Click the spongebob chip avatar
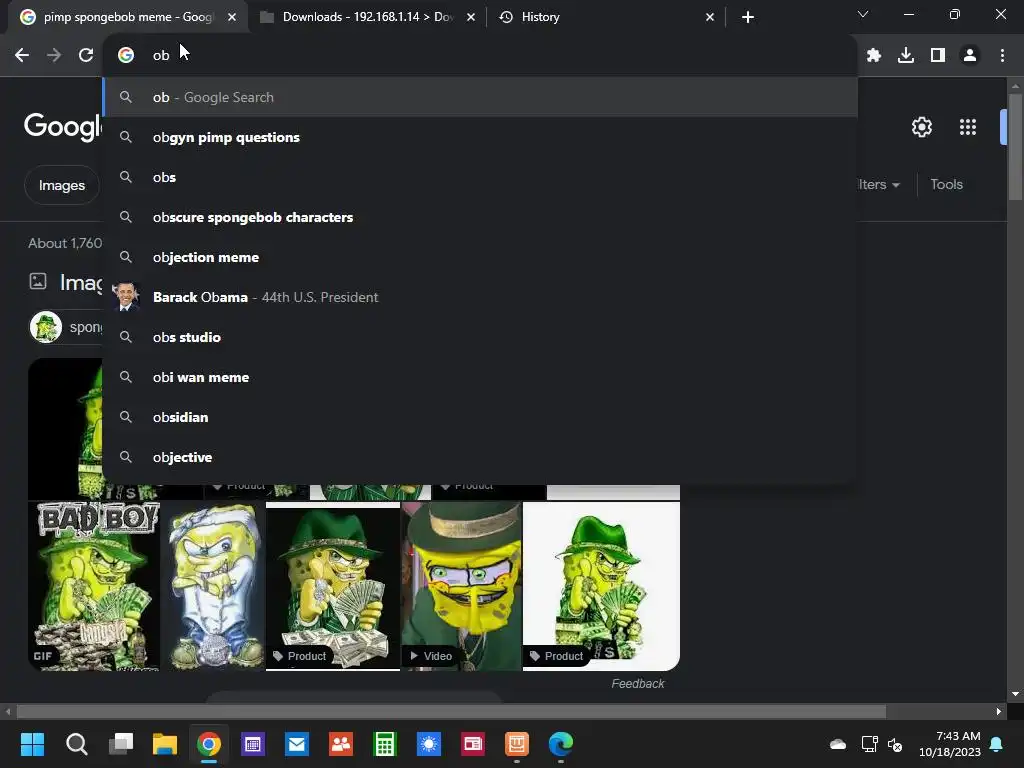1024x768 pixels. (x=46, y=327)
